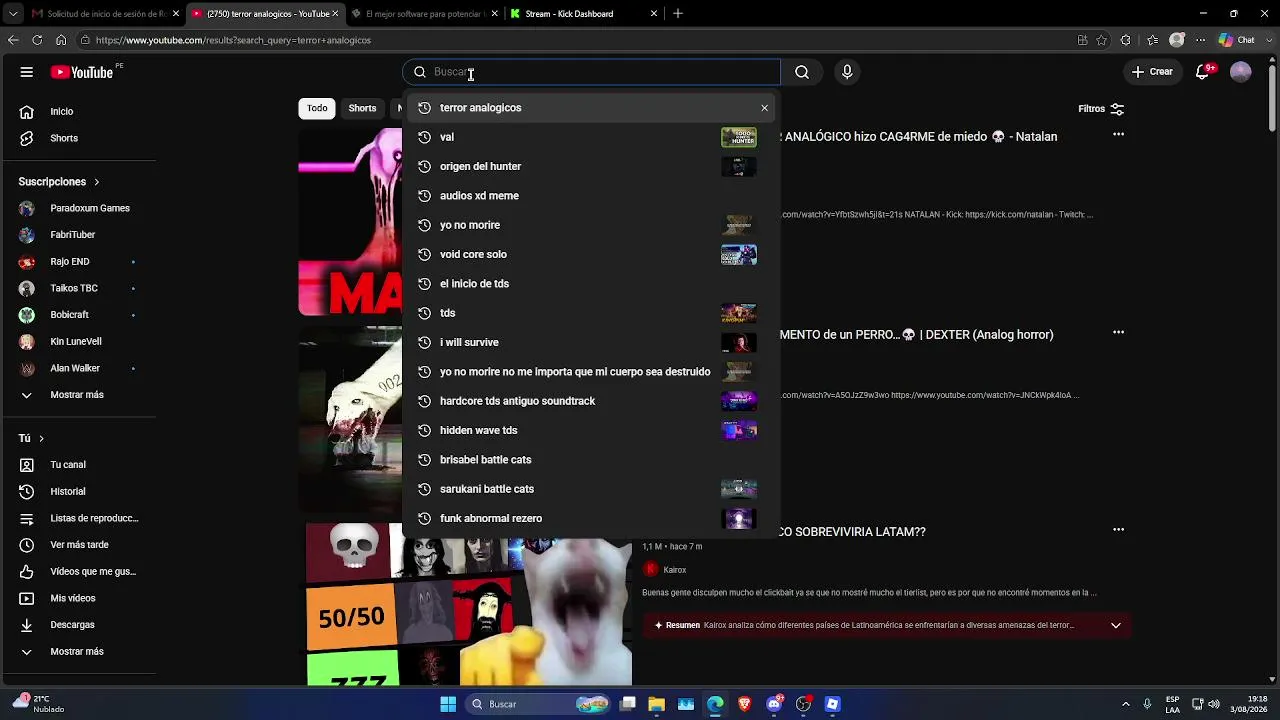This screenshot has width=1280, height=720.
Task: Select the Todo filter chip
Action: [317, 108]
